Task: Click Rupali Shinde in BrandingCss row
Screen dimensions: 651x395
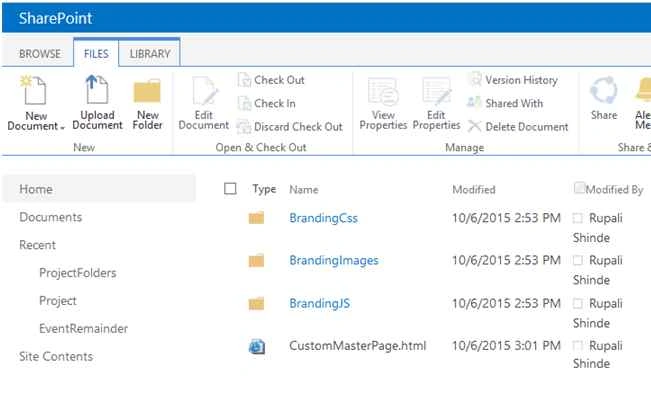Action: click(x=597, y=228)
